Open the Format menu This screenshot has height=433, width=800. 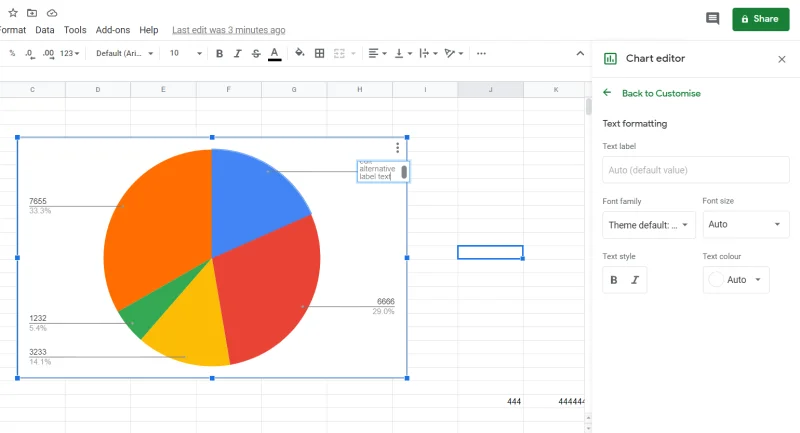13,30
